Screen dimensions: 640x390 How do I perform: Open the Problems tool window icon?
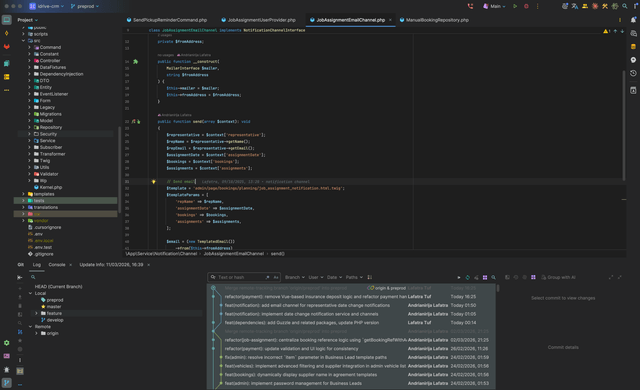pyautogui.click(x=7, y=370)
